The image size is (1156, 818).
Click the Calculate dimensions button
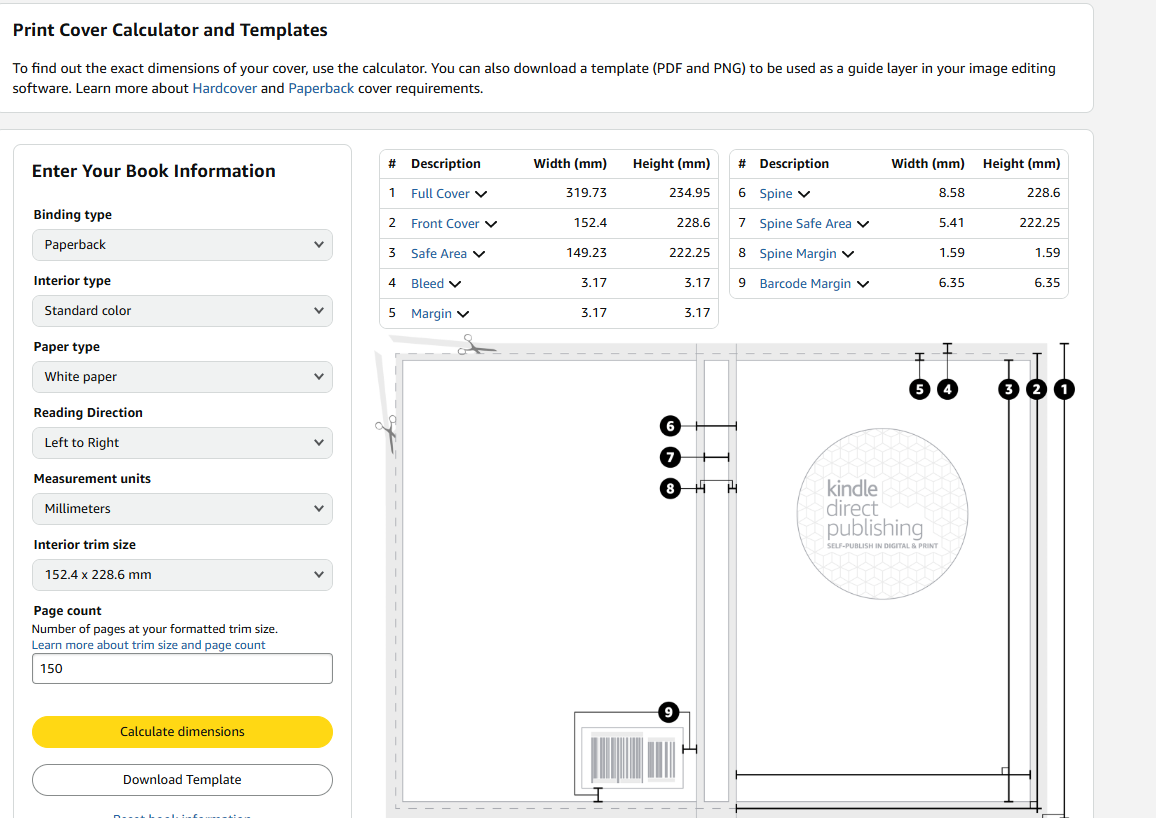(x=182, y=731)
